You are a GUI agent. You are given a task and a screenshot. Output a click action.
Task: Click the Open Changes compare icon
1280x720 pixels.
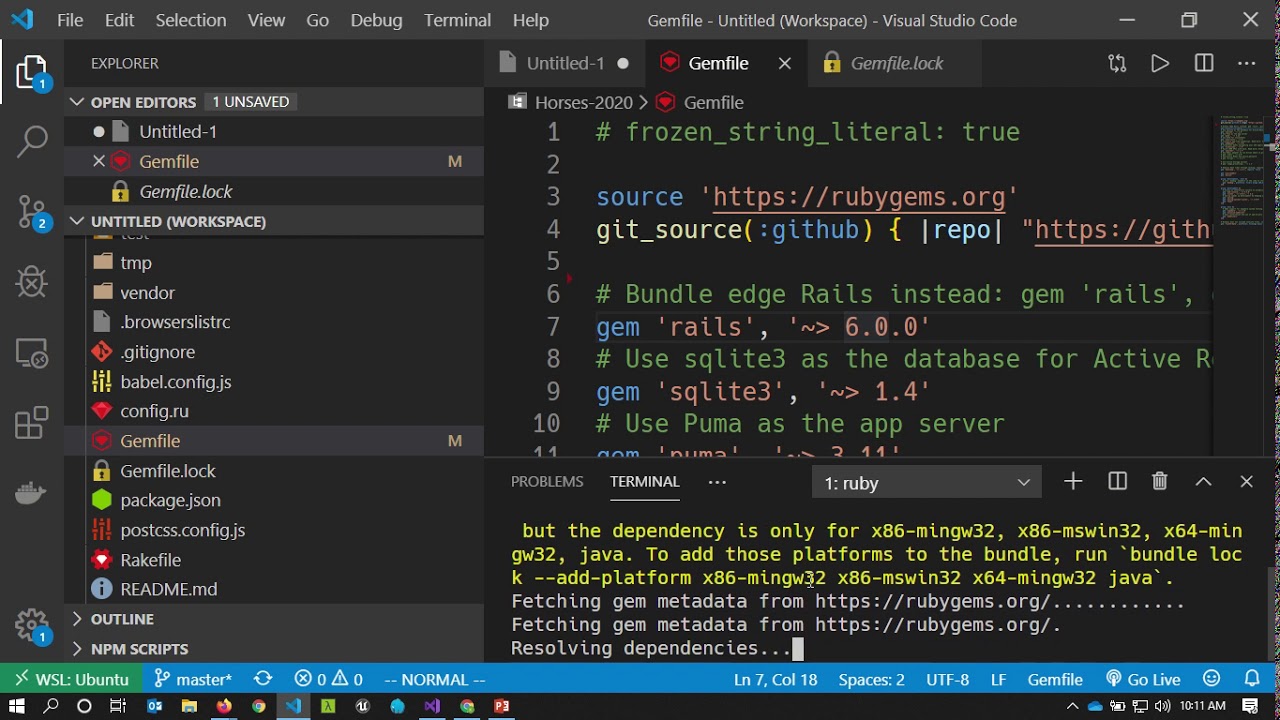(x=1117, y=63)
